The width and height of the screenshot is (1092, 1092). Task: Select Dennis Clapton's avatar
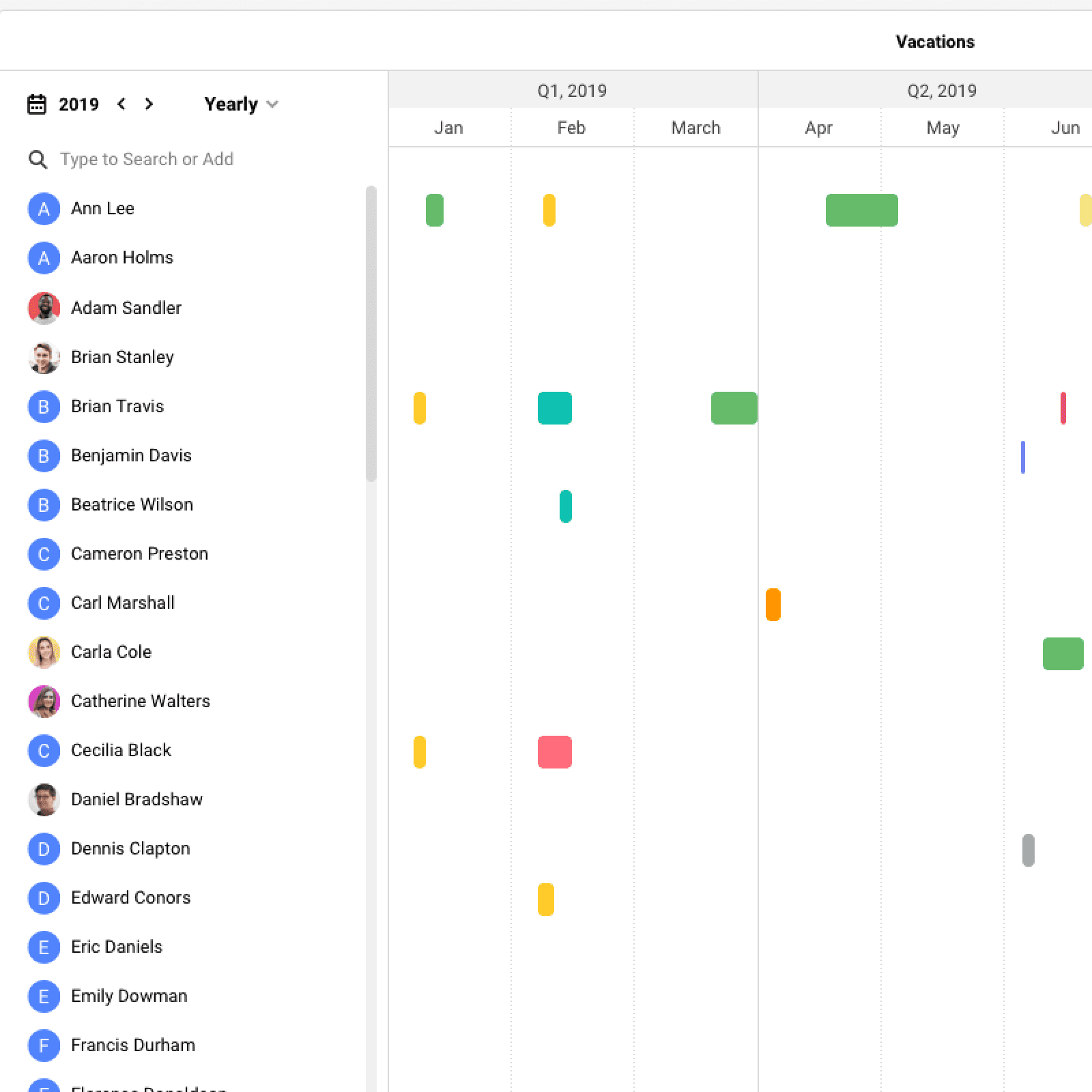coord(44,849)
